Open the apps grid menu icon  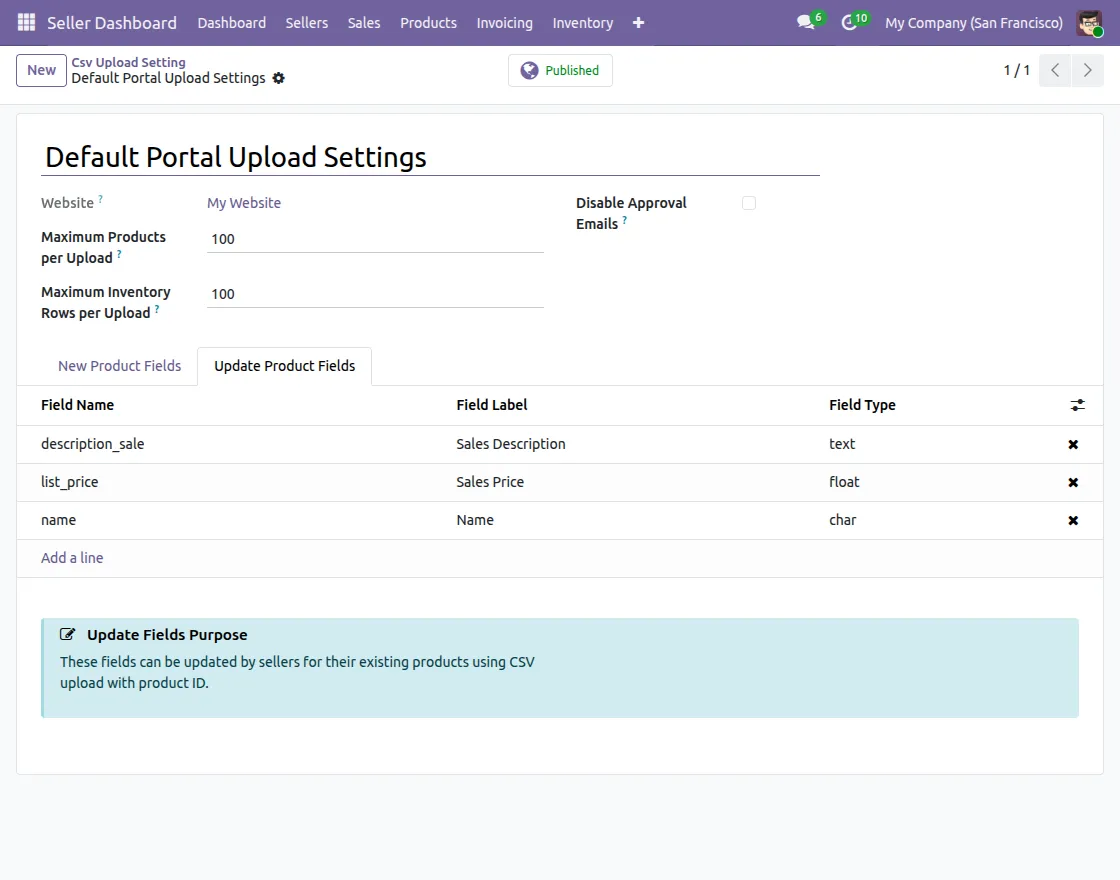26,23
